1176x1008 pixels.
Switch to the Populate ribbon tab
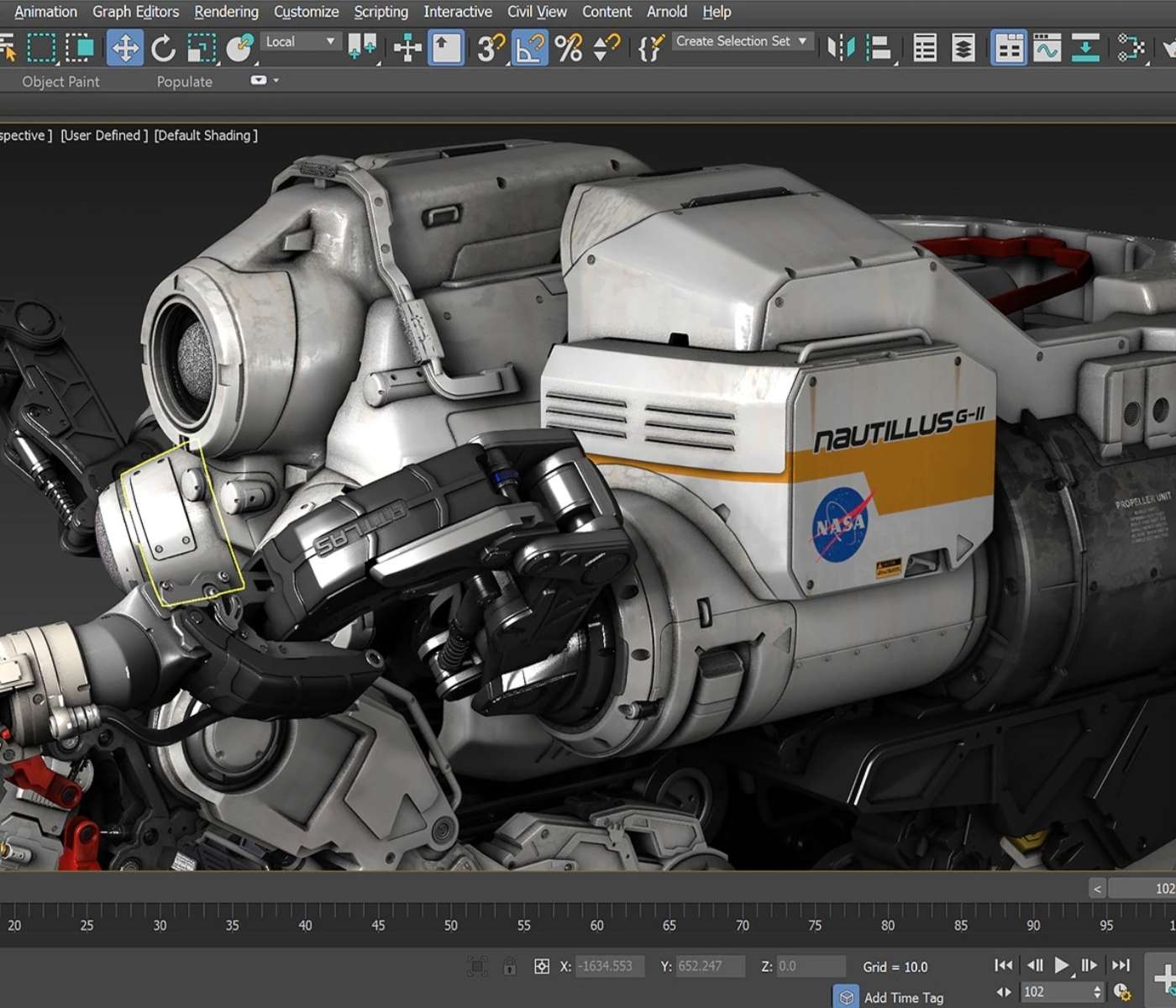184,81
